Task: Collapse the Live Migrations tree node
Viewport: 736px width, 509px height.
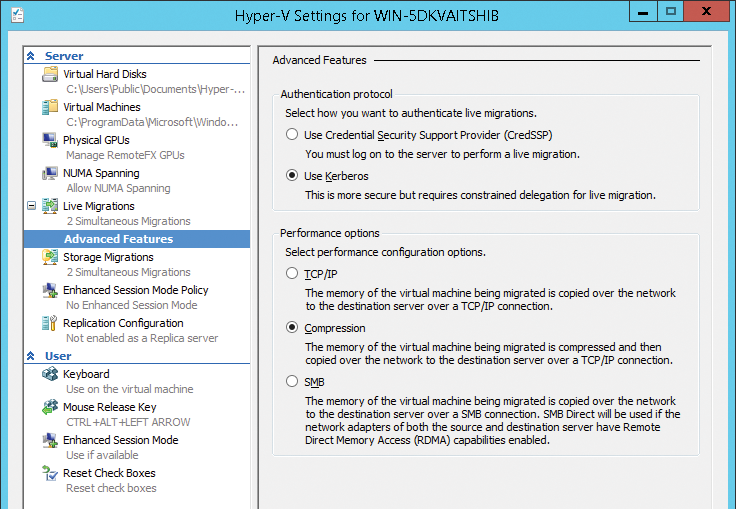Action: coord(31,206)
